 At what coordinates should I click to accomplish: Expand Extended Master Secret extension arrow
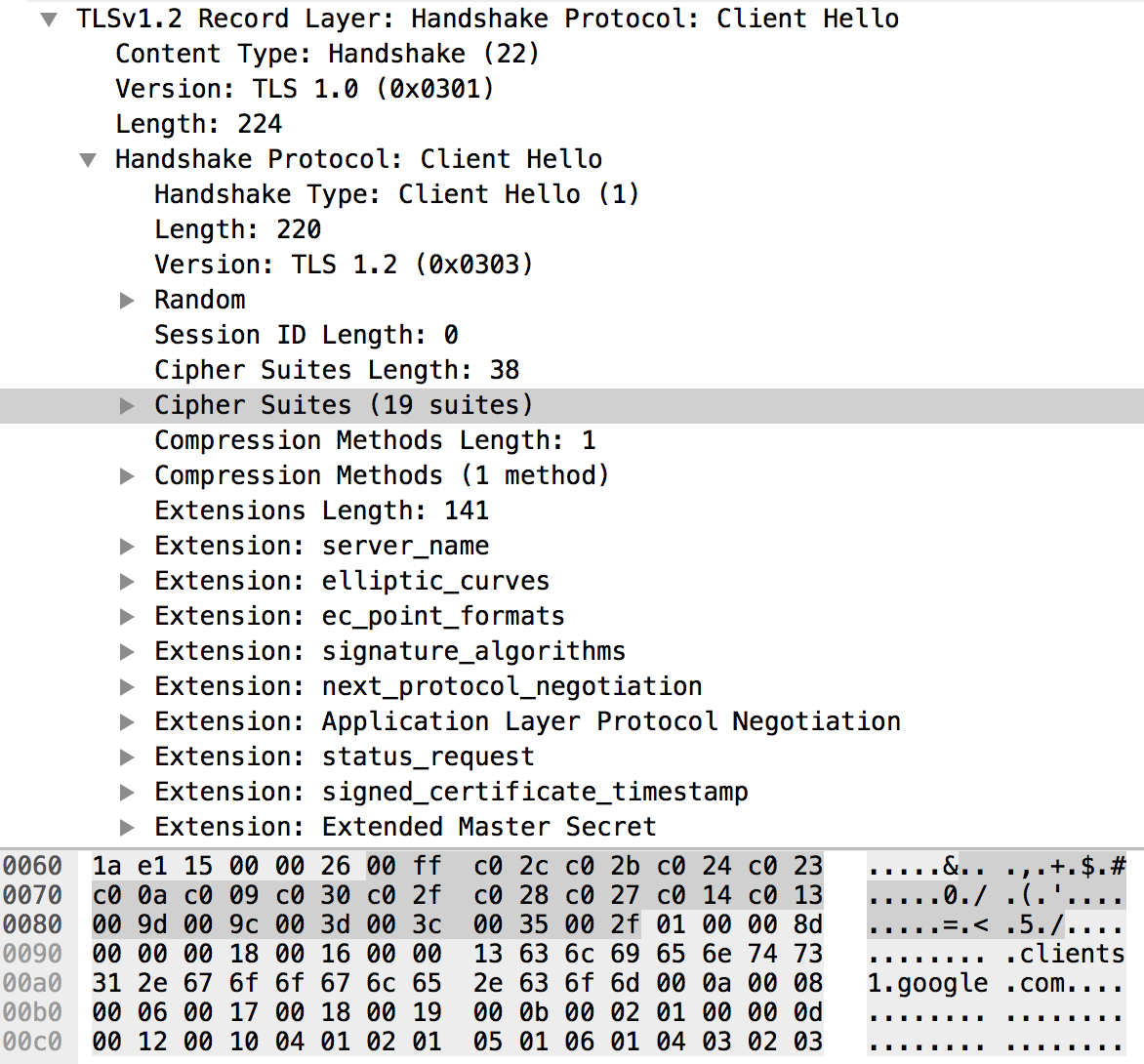point(127,828)
